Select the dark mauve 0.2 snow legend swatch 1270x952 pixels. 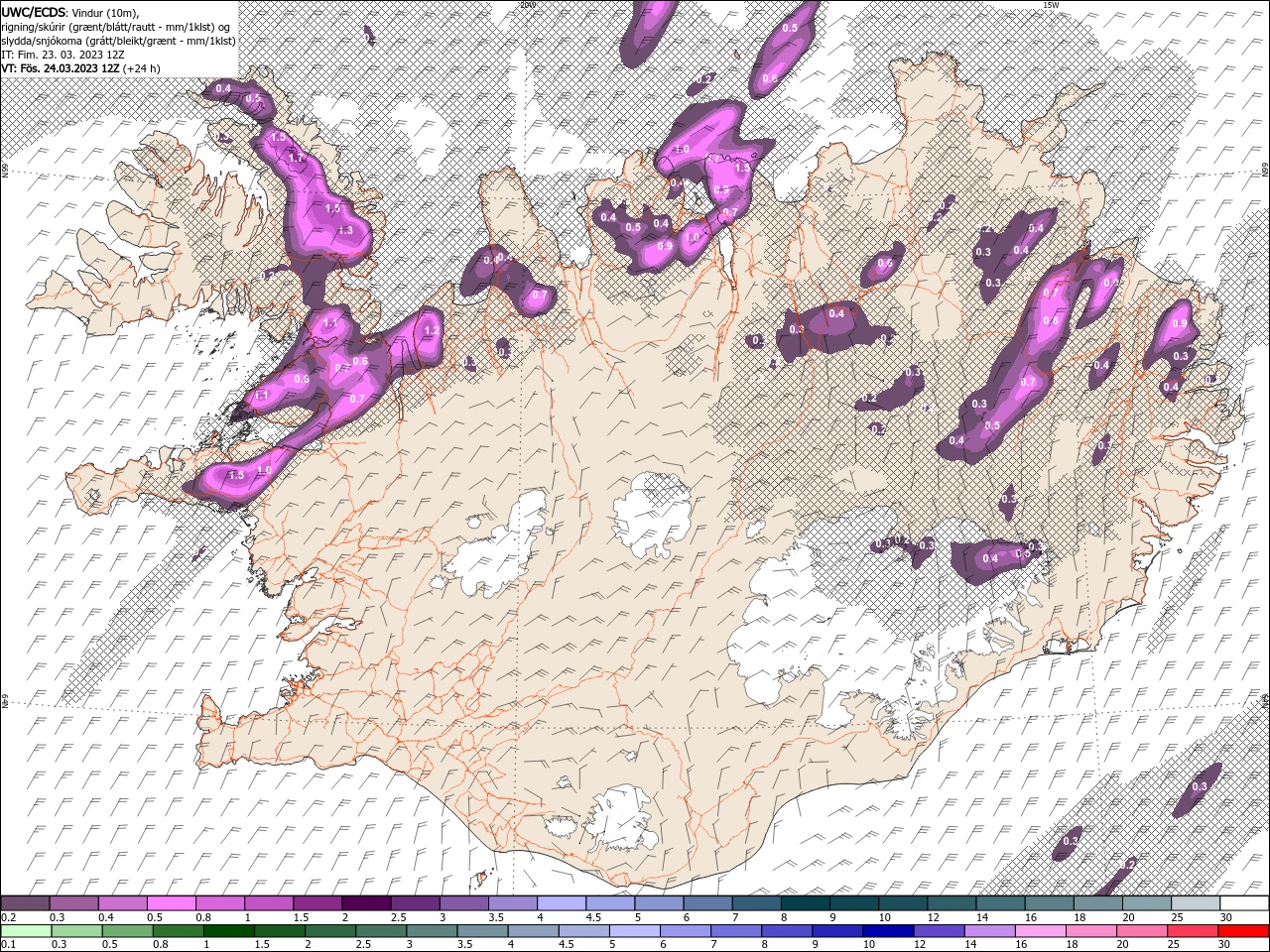coord(25,903)
